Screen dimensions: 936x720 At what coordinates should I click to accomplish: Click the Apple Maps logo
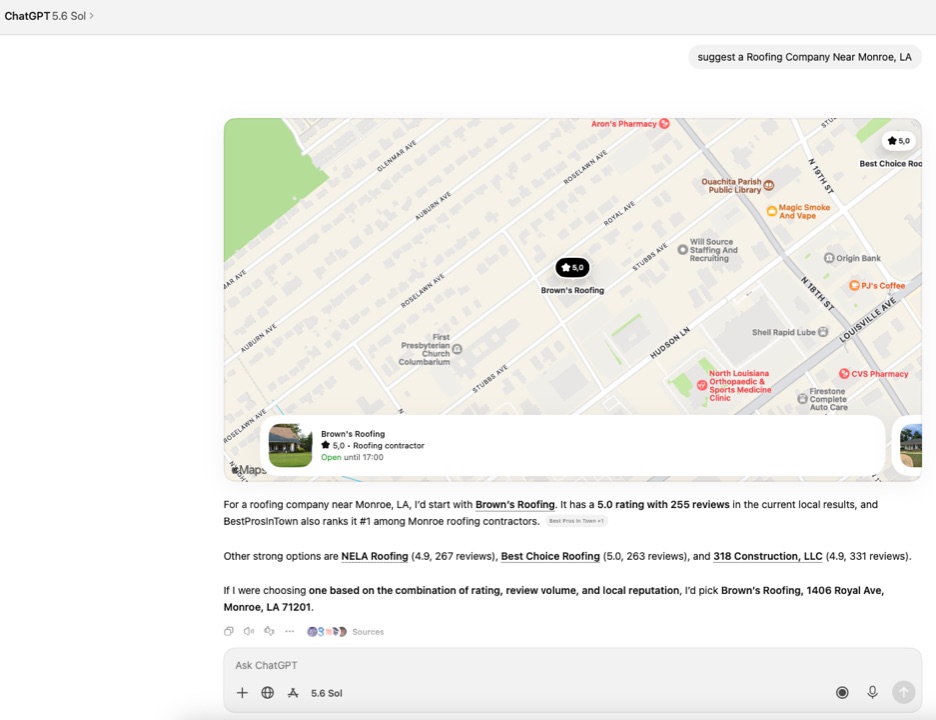[x=249, y=470]
